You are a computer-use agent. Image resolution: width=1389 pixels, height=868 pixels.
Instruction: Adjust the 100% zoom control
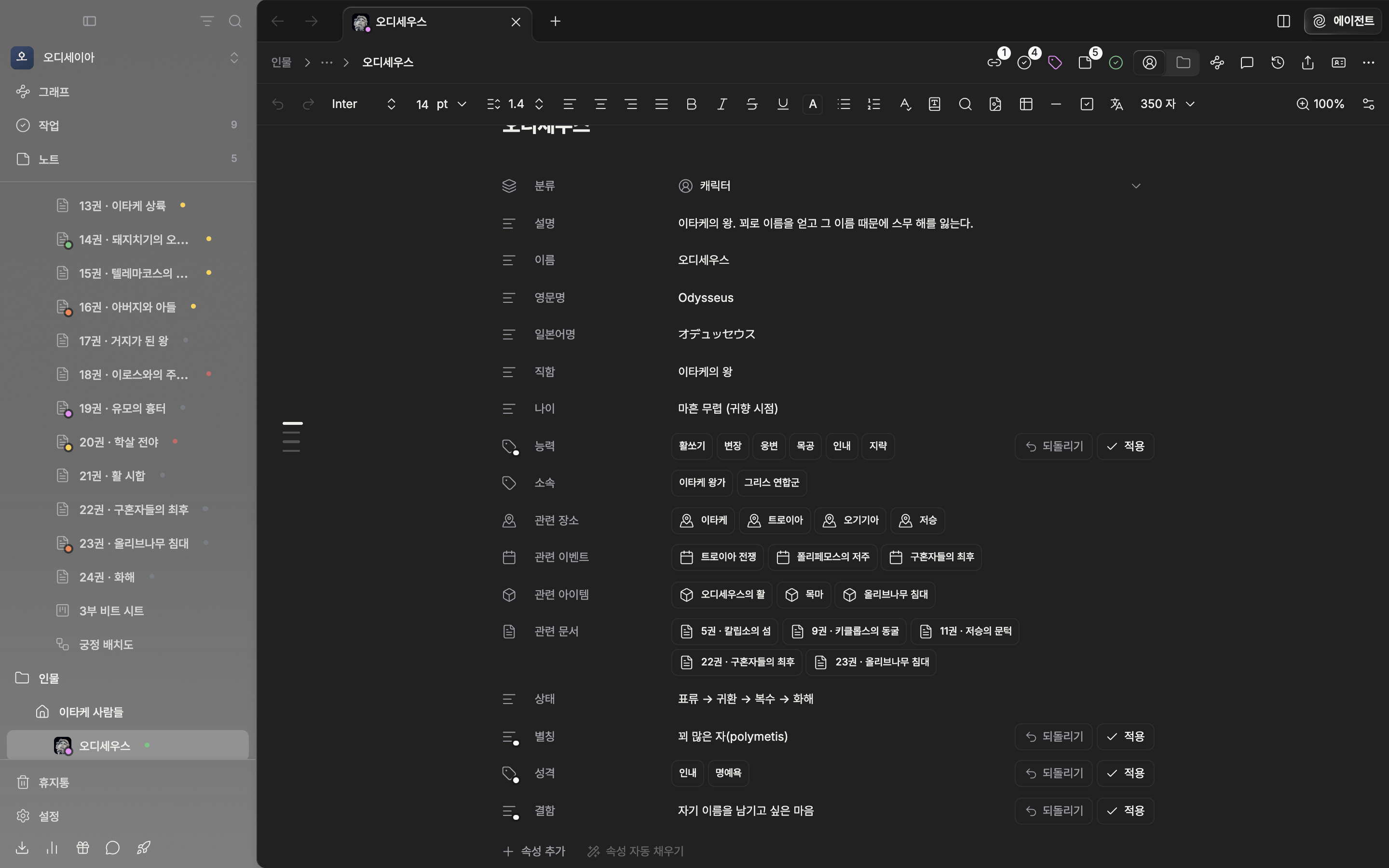pos(1320,104)
